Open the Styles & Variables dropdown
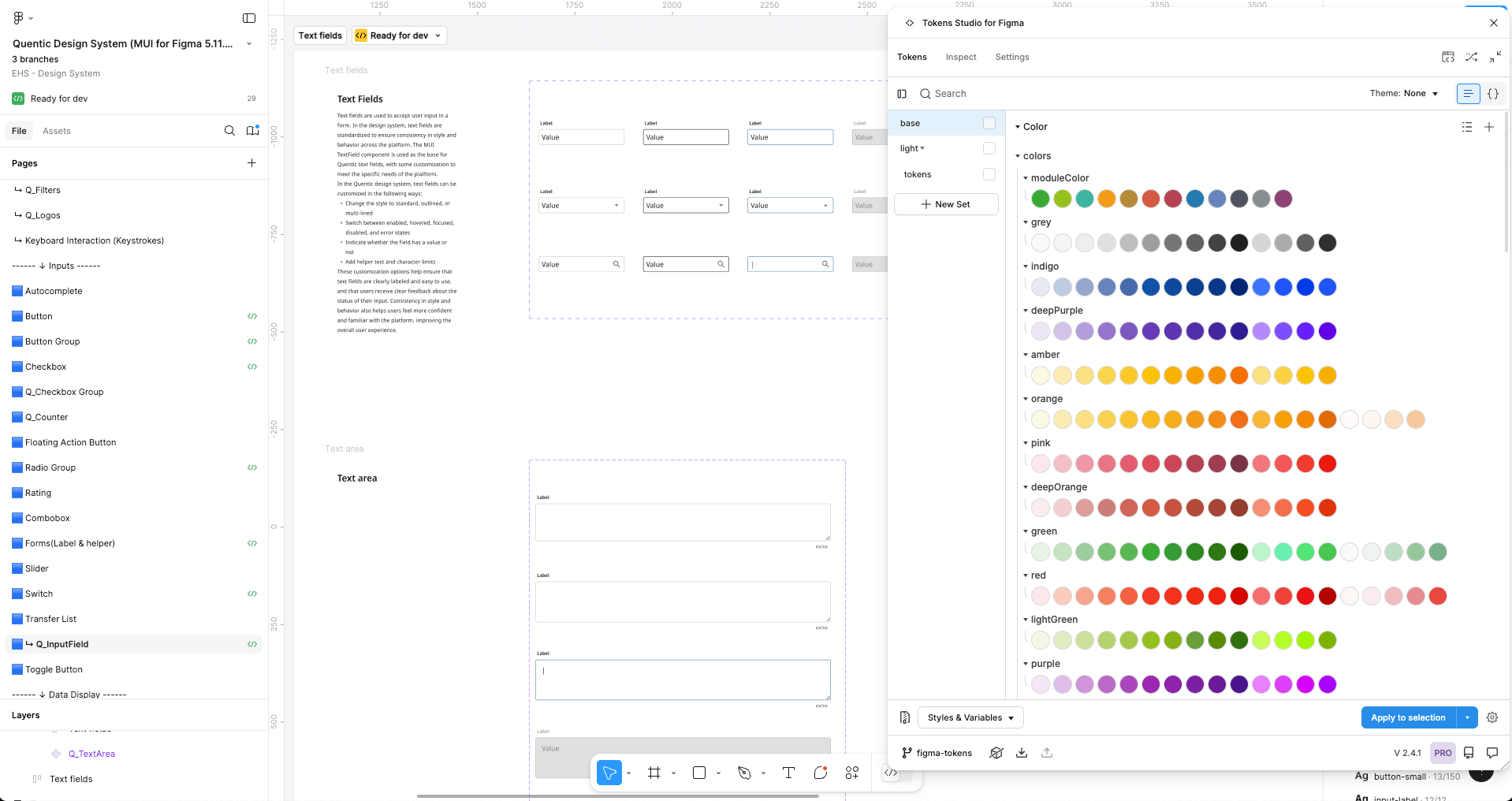1512x801 pixels. 970,717
